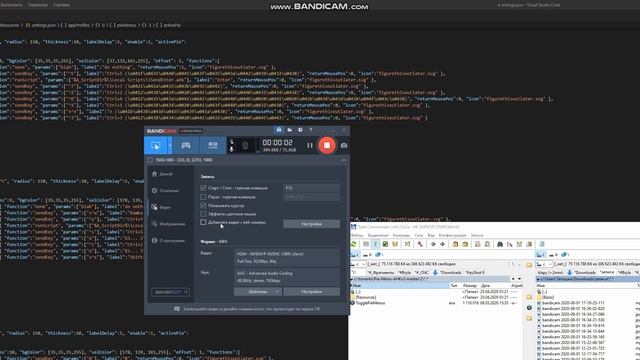Pause the Bandicam recording
Image resolution: width=640 pixels, height=360 pixels.
click(x=310, y=145)
